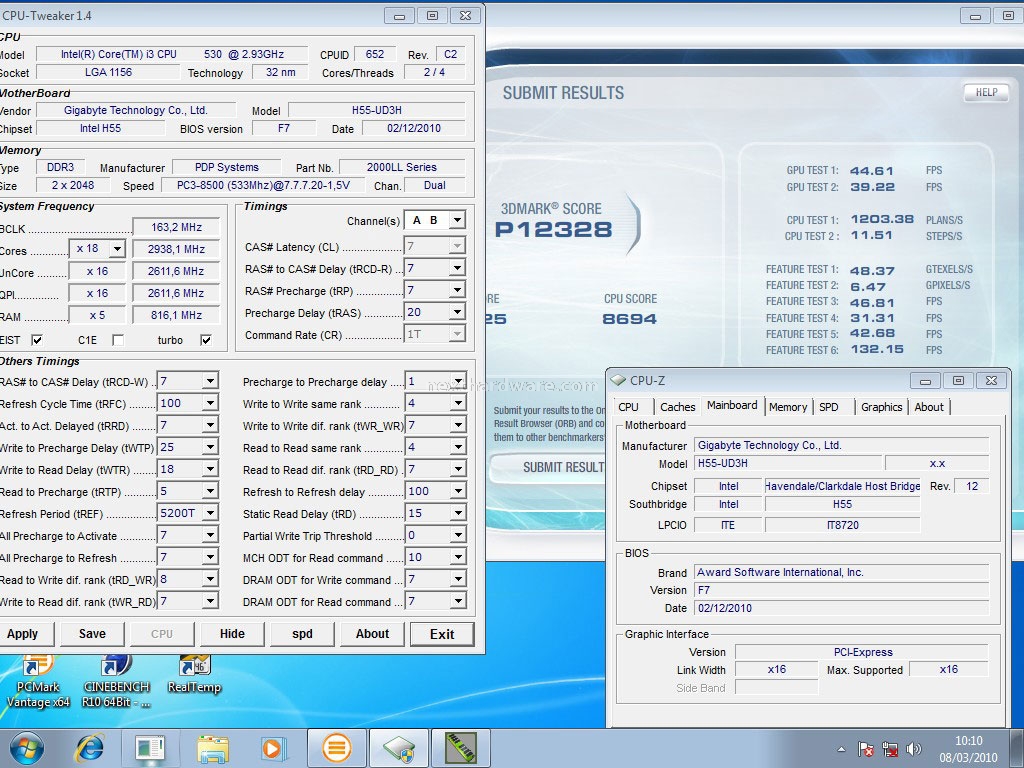Show hidden system tray icons arrow
The image size is (1024, 768).
point(841,749)
